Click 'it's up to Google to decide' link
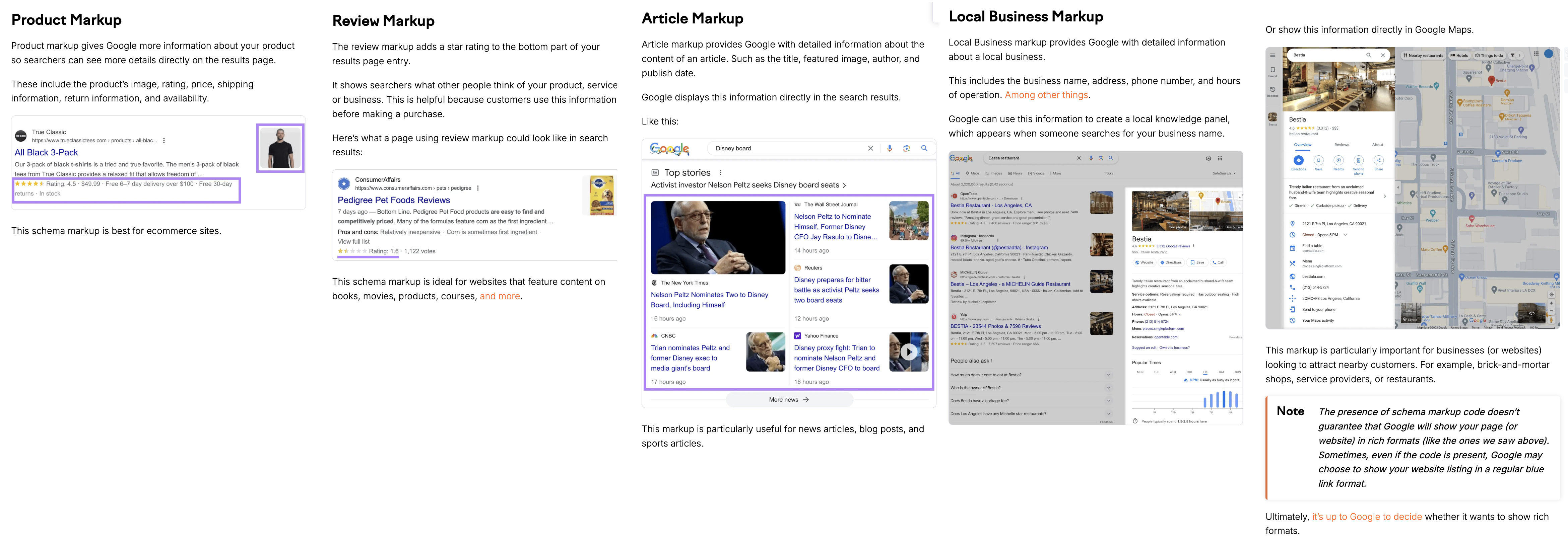This screenshot has height=549, width=1568. [1367, 517]
